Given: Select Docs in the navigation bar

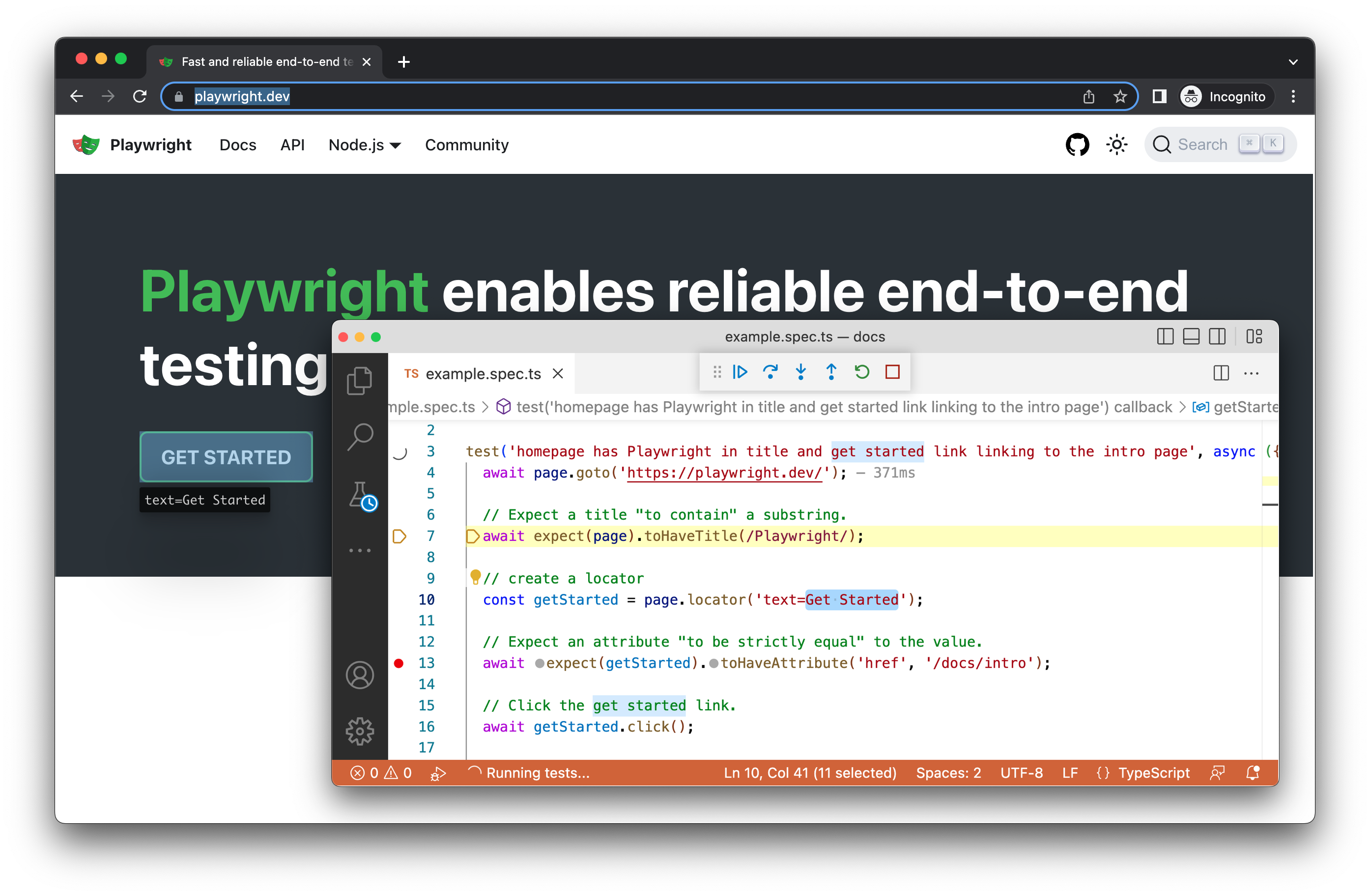Looking at the screenshot, I should (237, 145).
